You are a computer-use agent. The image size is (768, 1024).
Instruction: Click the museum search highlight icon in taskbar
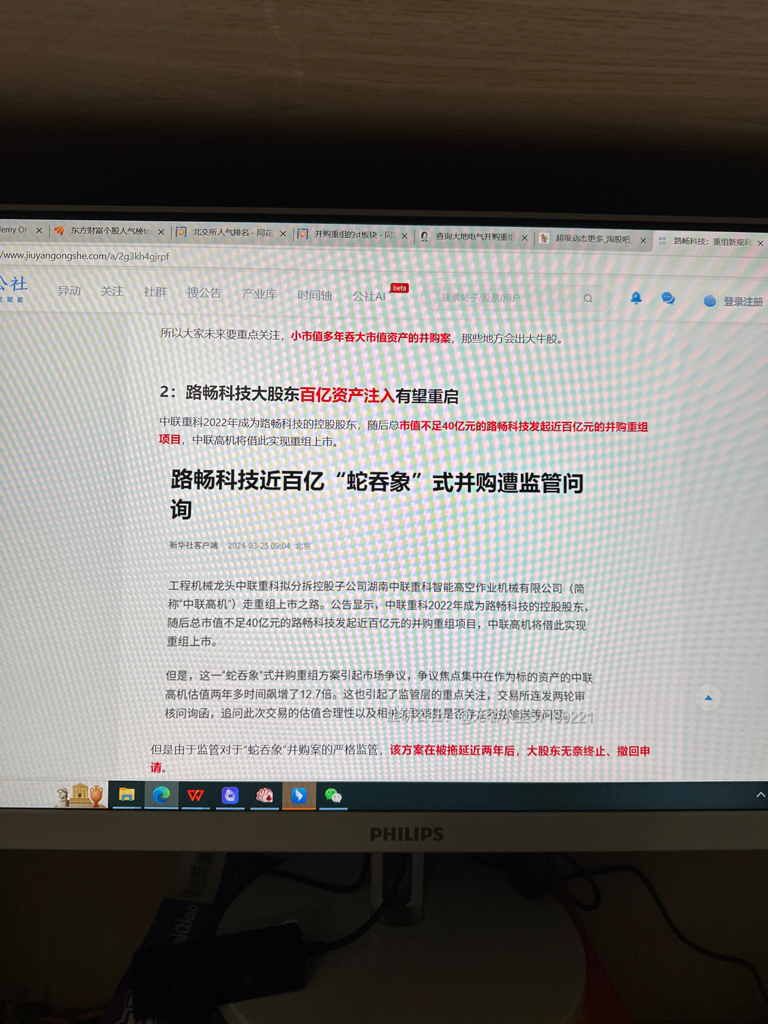pos(80,794)
